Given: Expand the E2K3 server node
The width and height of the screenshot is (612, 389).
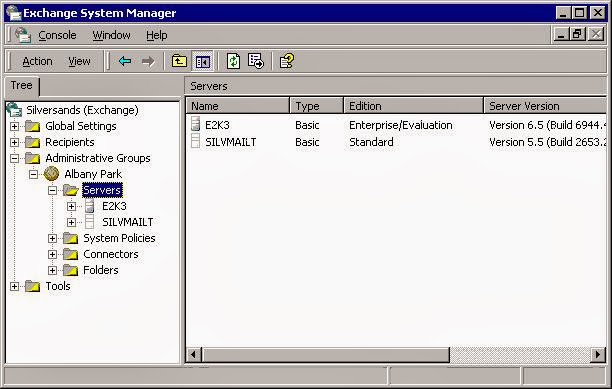Looking at the screenshot, I should pyautogui.click(x=71, y=206).
